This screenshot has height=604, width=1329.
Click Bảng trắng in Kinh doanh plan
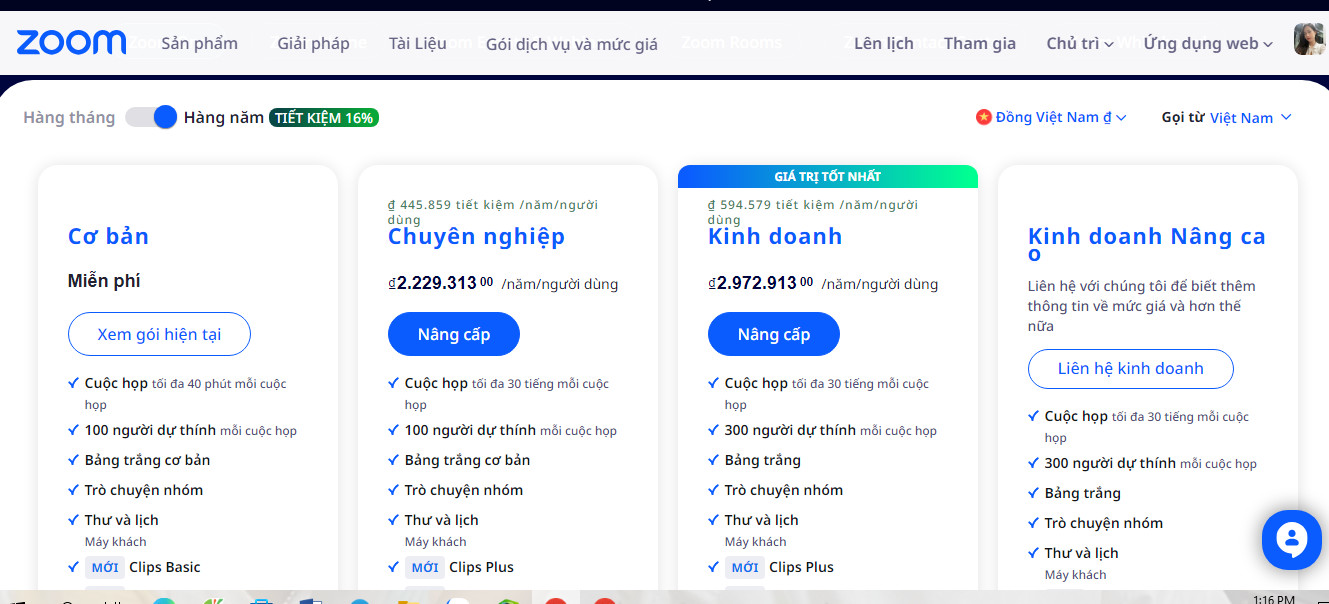click(763, 460)
